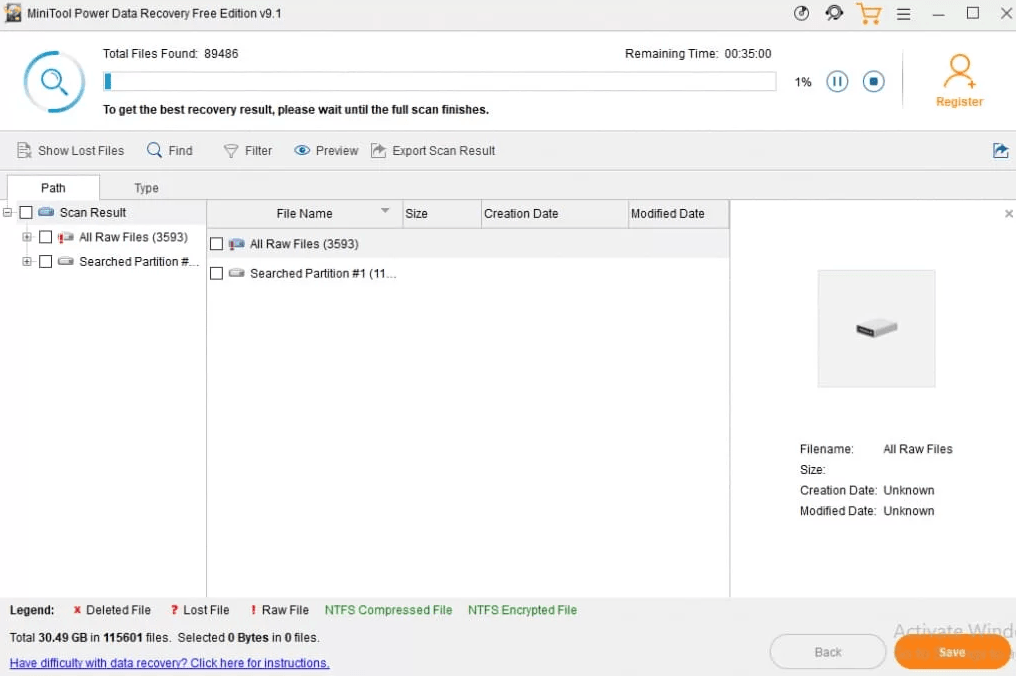1016x676 pixels.
Task: Click the Total Files Found: 89486 text
Action: (170, 54)
